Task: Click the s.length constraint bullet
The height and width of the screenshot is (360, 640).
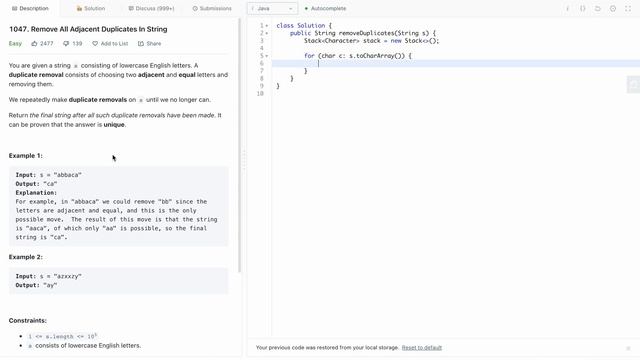Action: pos(62,336)
